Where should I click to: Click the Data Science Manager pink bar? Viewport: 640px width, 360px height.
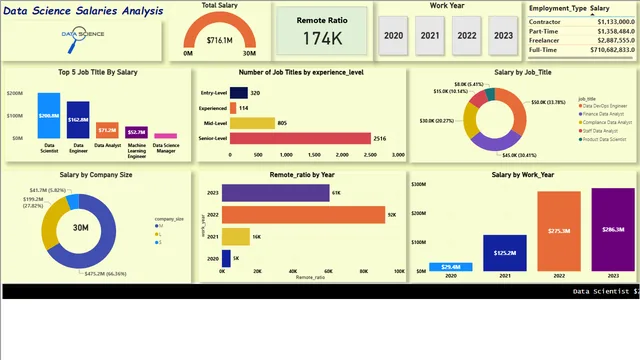tap(166, 136)
